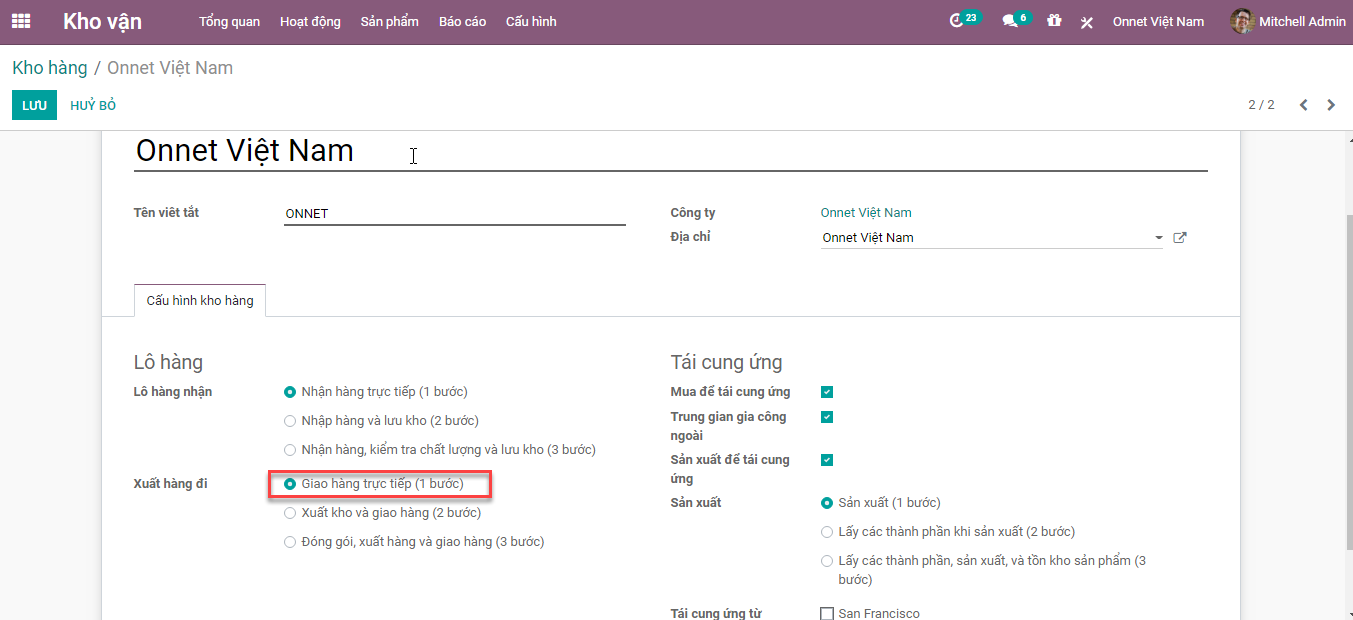Screen dimensions: 1353x620
Task: Click the debug tools cross icon
Action: coord(1087,22)
